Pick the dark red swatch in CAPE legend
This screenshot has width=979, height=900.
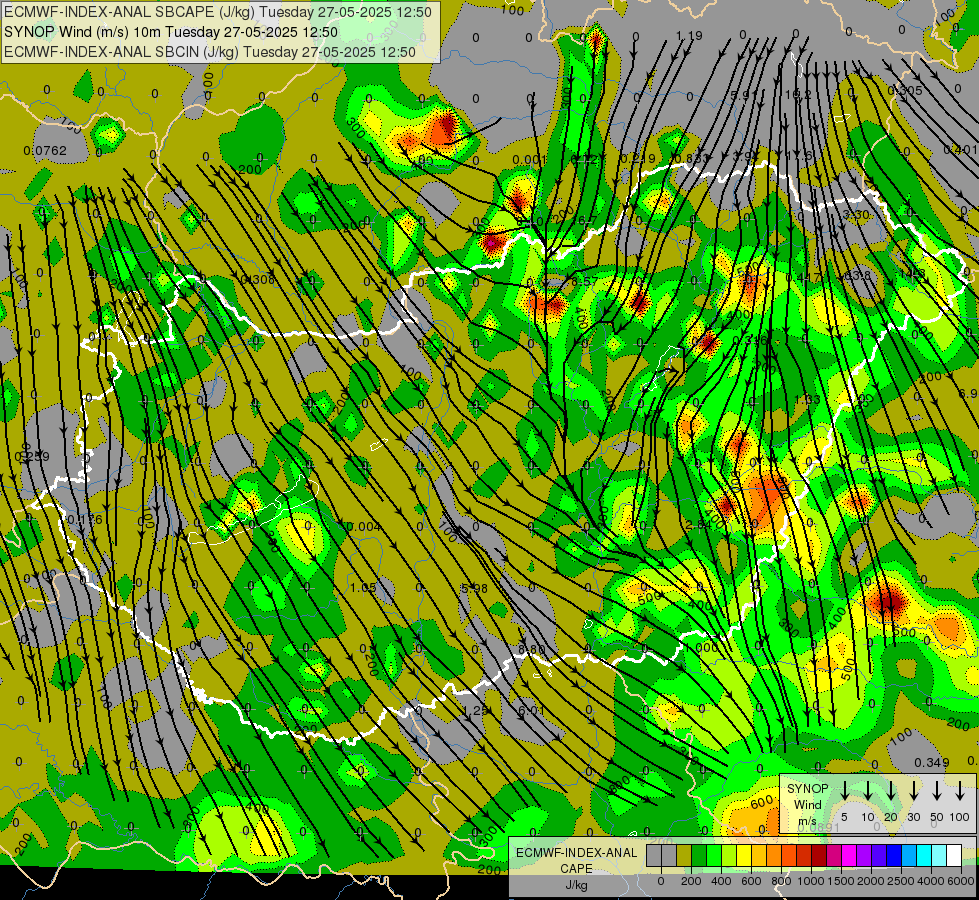coord(819,855)
